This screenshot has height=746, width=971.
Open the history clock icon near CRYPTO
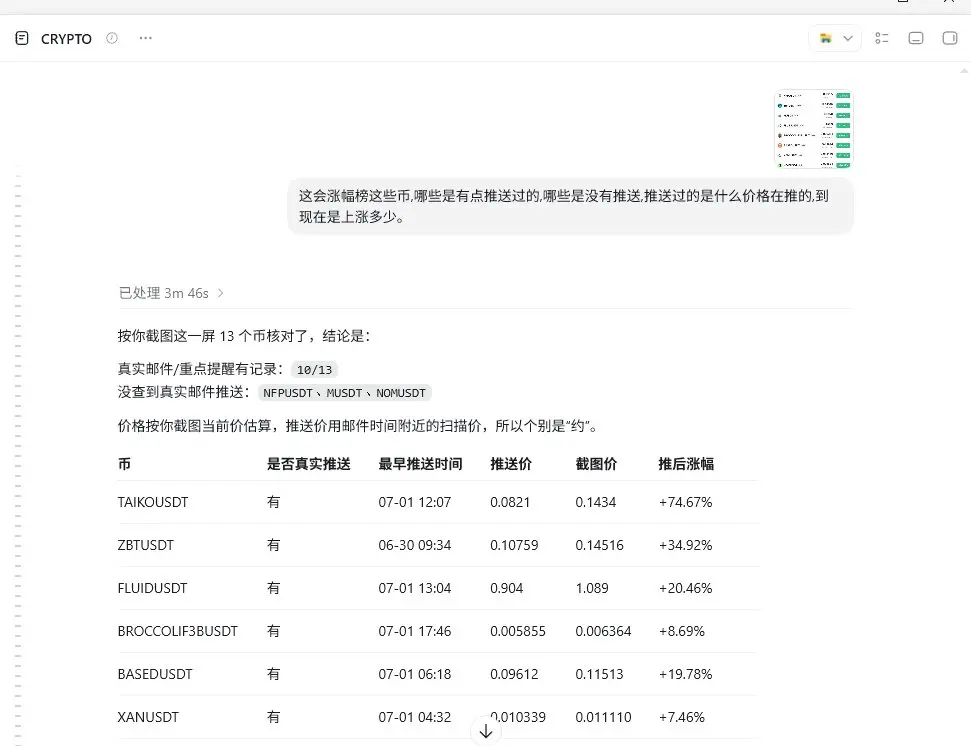(111, 38)
